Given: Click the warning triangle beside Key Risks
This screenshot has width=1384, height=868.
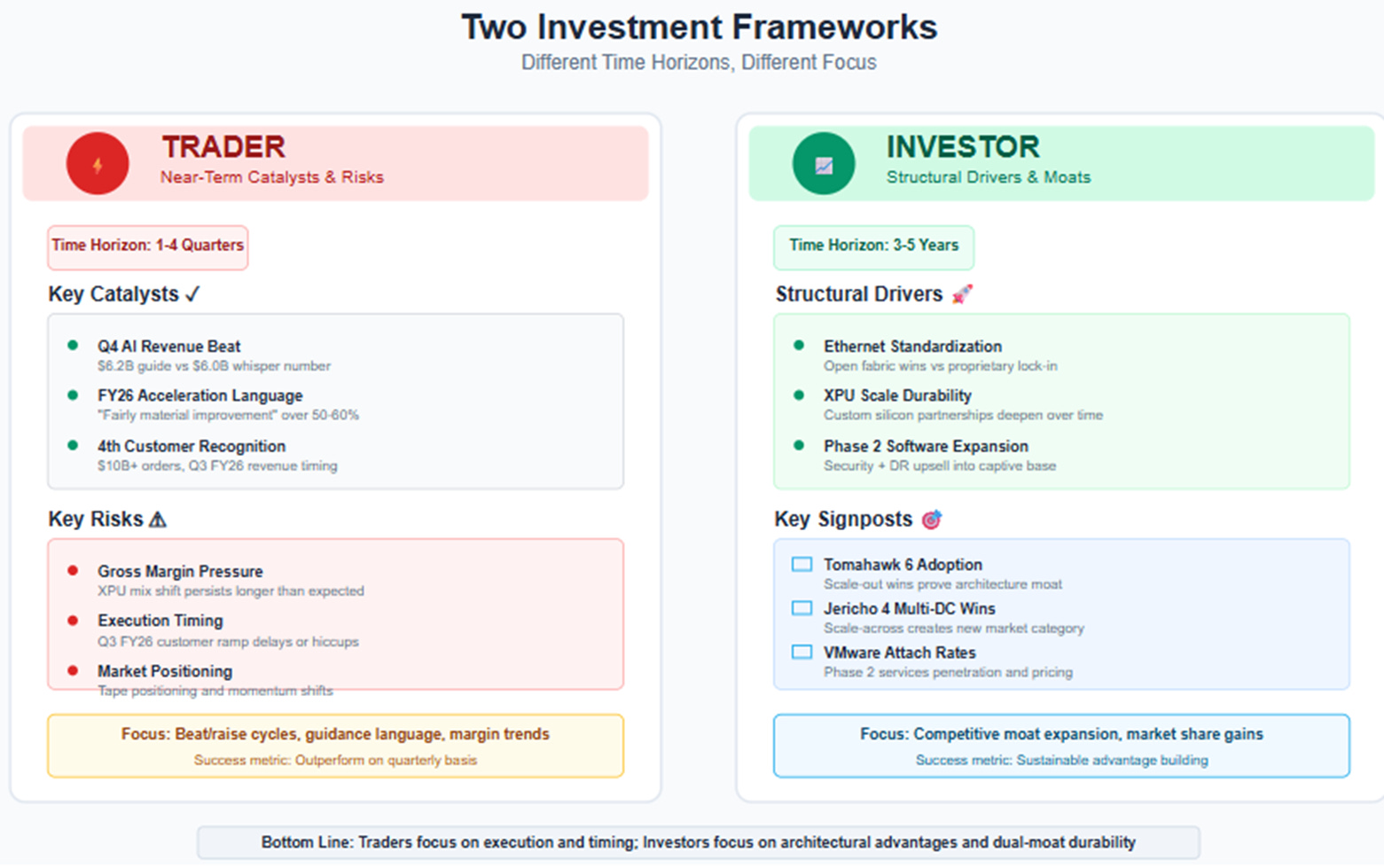Looking at the screenshot, I should 158,520.
